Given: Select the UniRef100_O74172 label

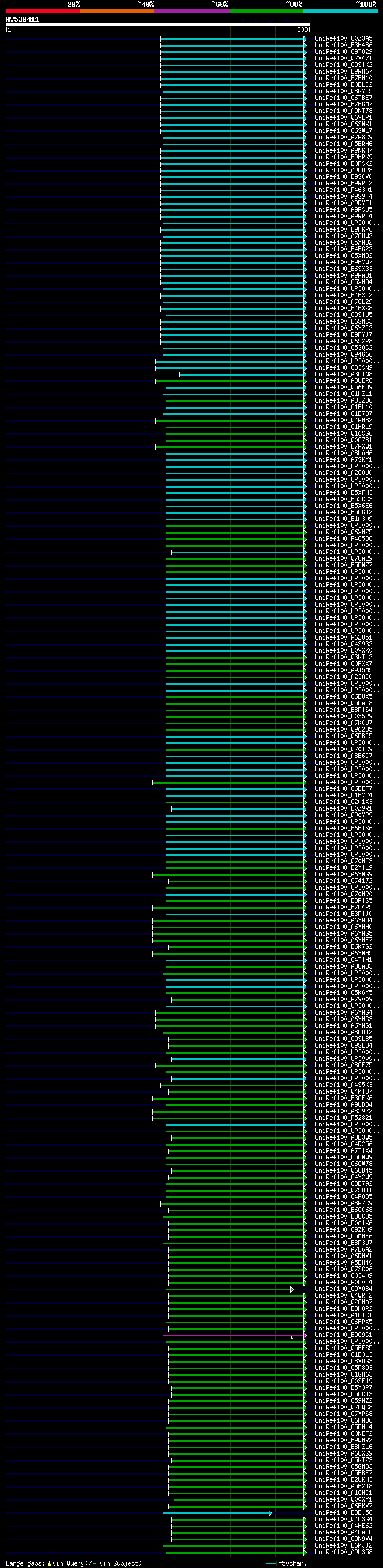Looking at the screenshot, I should pyautogui.click(x=344, y=881).
